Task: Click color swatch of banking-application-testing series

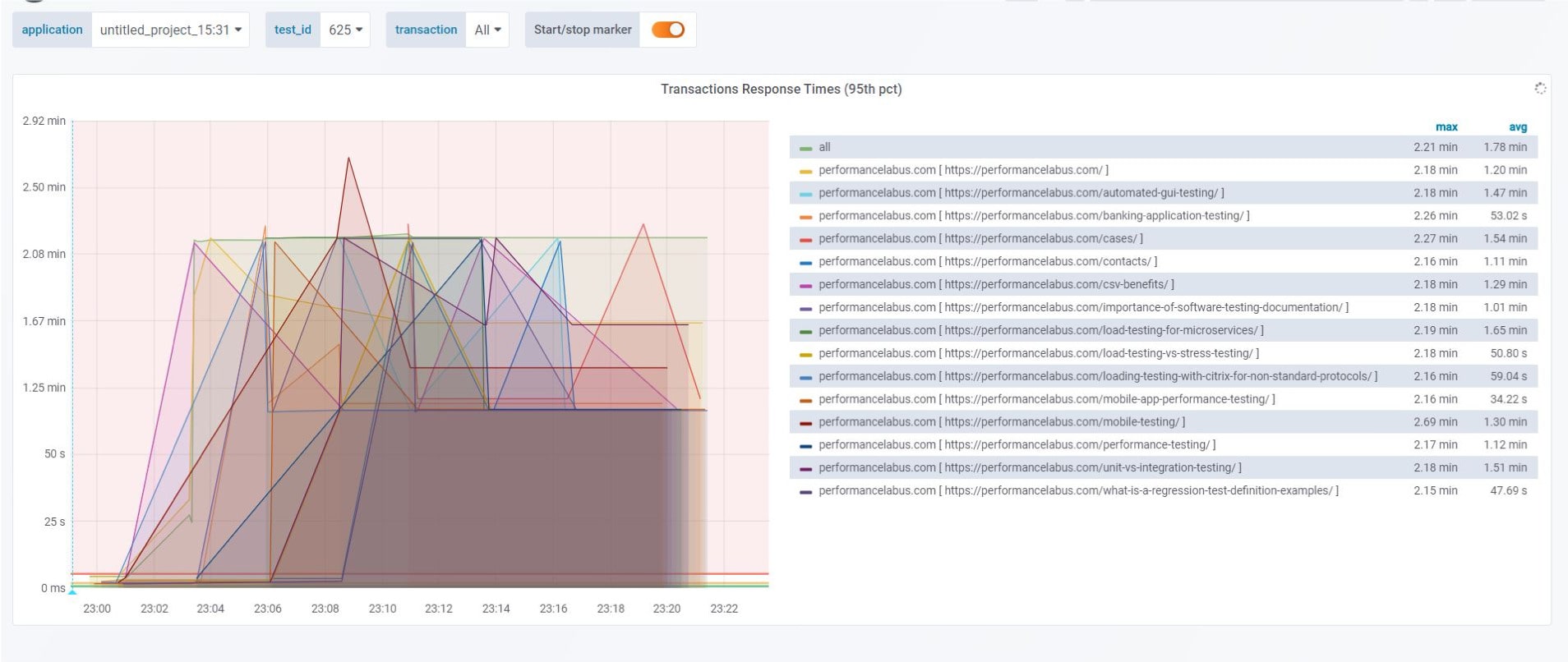Action: coord(805,218)
